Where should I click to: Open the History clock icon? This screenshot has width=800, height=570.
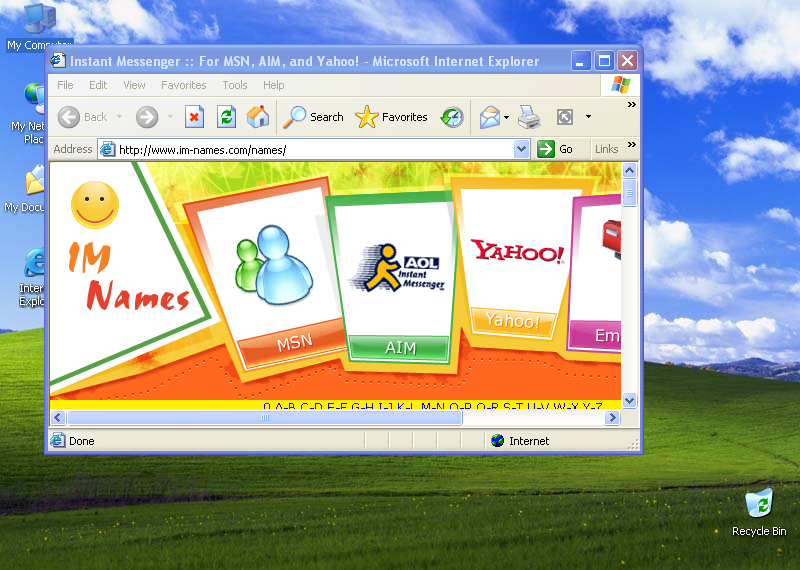coord(452,117)
